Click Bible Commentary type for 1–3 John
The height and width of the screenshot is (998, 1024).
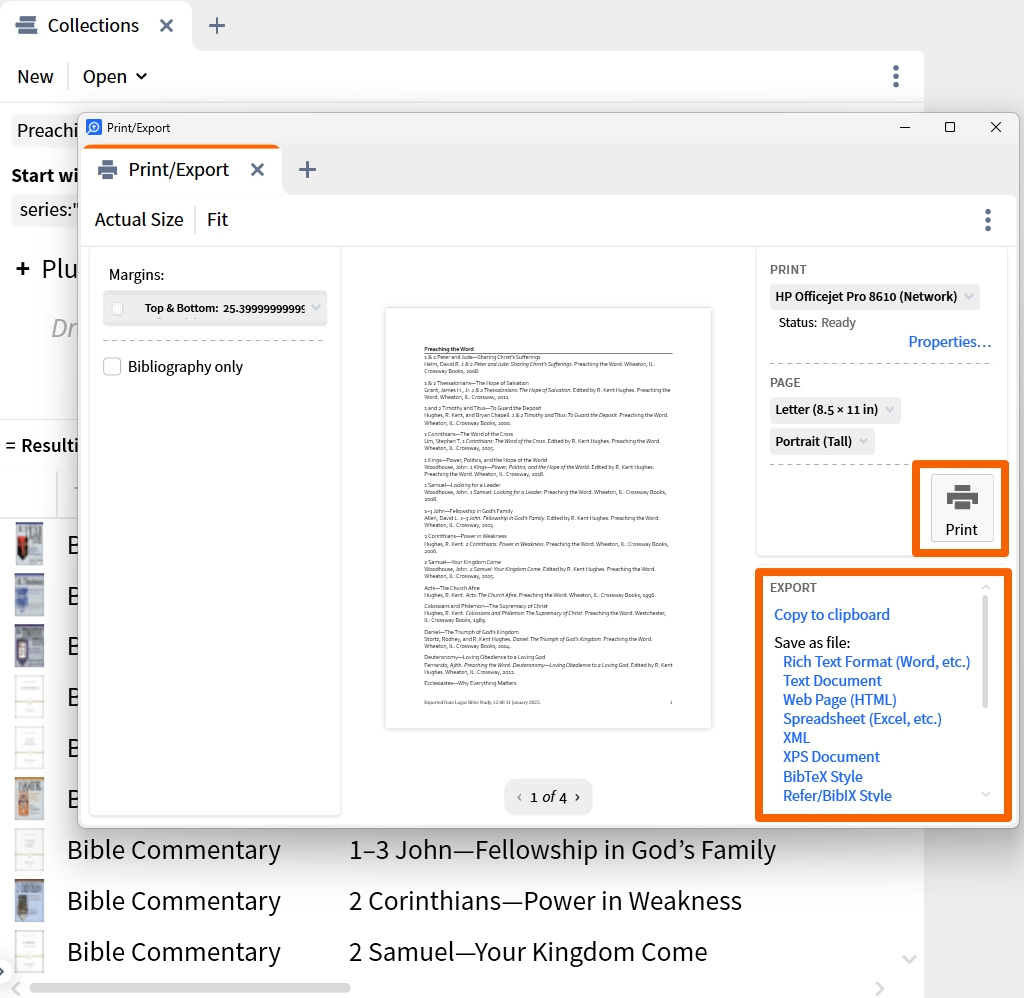coord(174,850)
